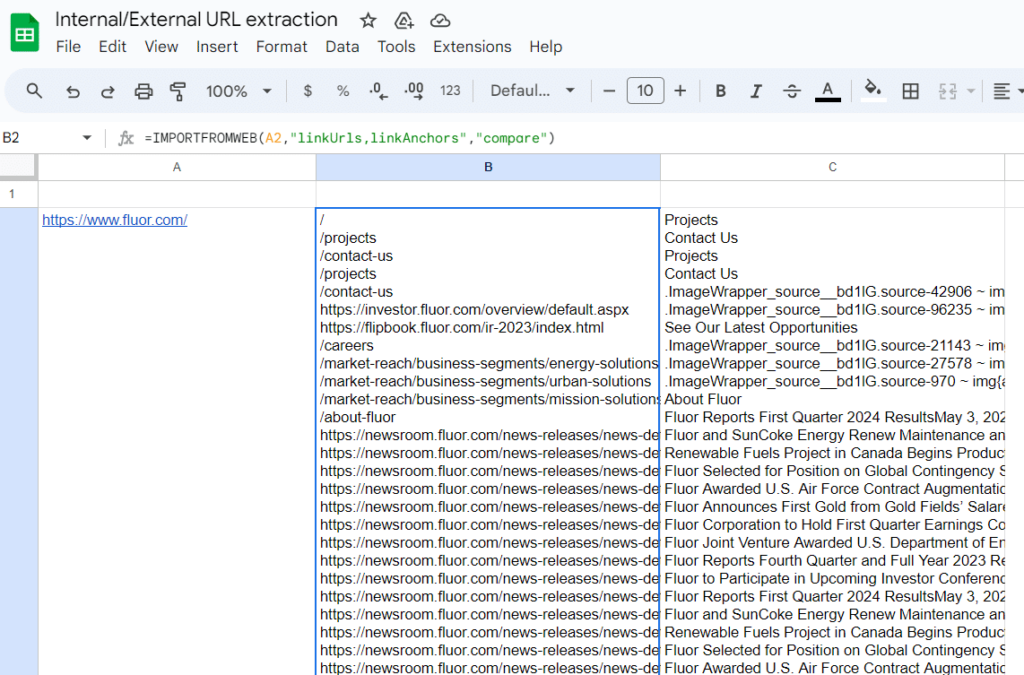
Task: Open the font family dropdown
Action: 532,91
